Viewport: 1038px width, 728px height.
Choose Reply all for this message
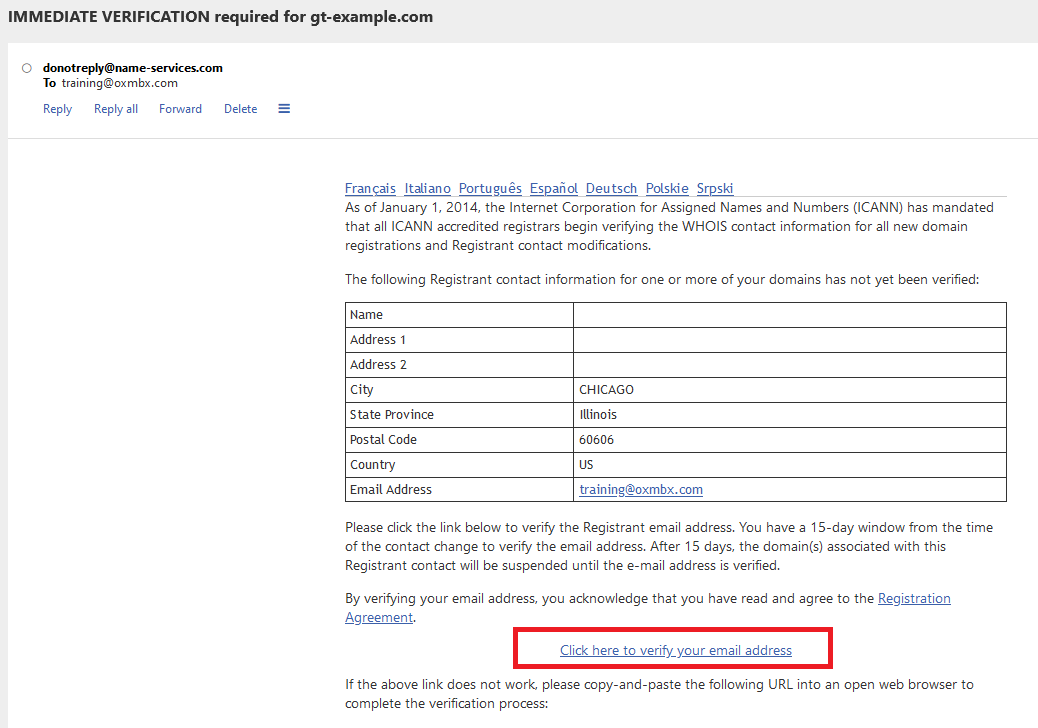point(116,109)
